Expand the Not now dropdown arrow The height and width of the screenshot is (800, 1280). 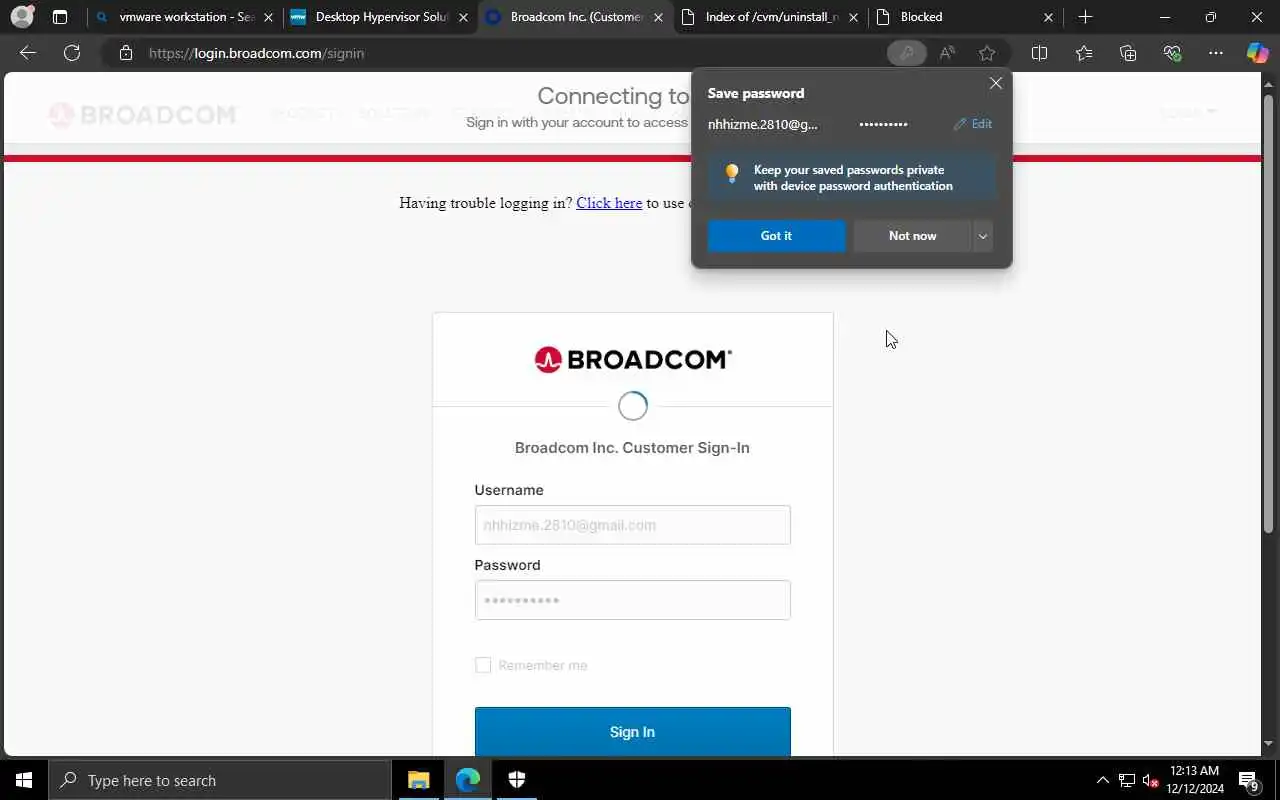(x=982, y=236)
